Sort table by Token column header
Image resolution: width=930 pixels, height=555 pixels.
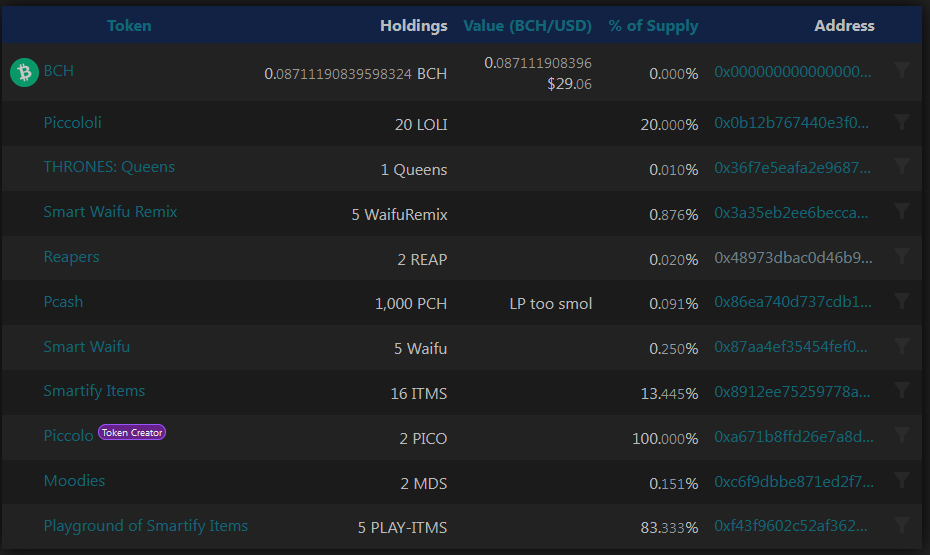point(129,25)
